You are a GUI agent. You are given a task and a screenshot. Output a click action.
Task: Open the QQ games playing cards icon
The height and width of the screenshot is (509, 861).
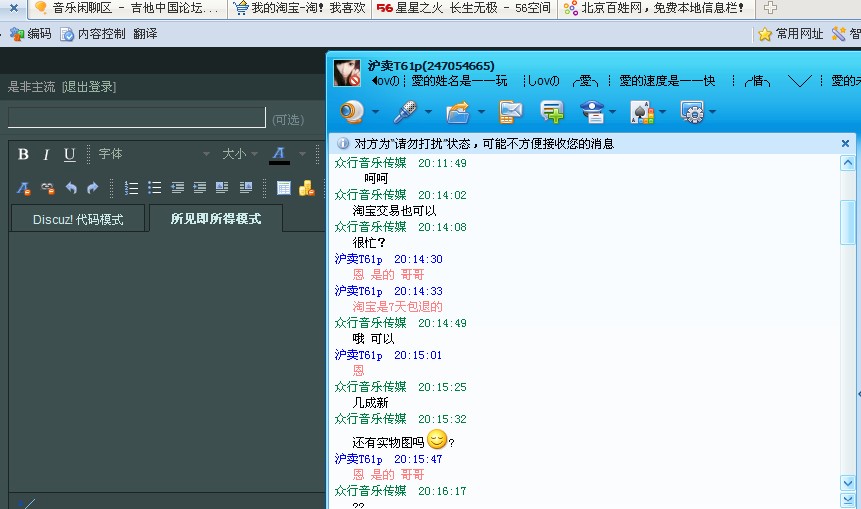point(641,111)
